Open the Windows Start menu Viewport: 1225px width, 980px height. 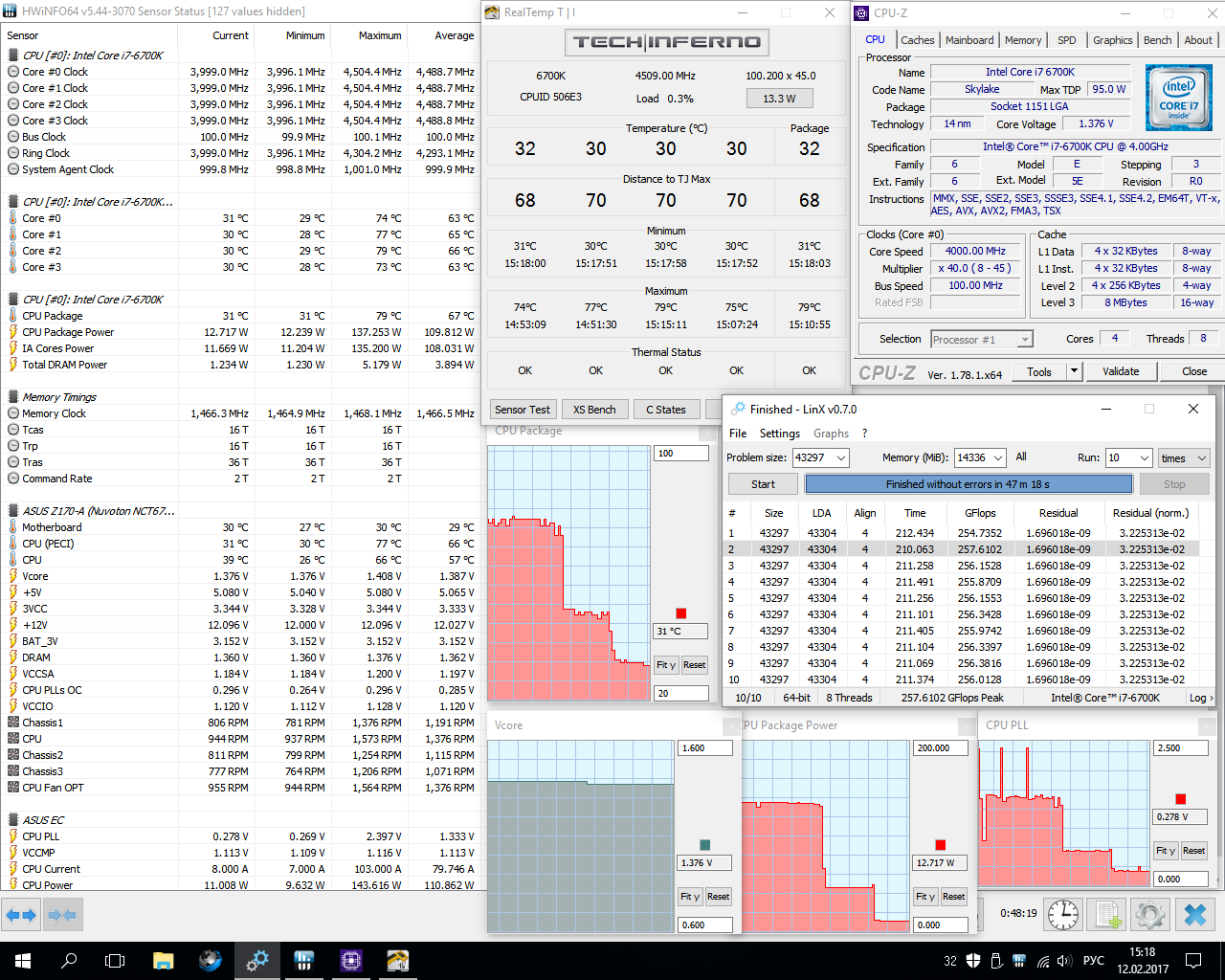[x=23, y=961]
